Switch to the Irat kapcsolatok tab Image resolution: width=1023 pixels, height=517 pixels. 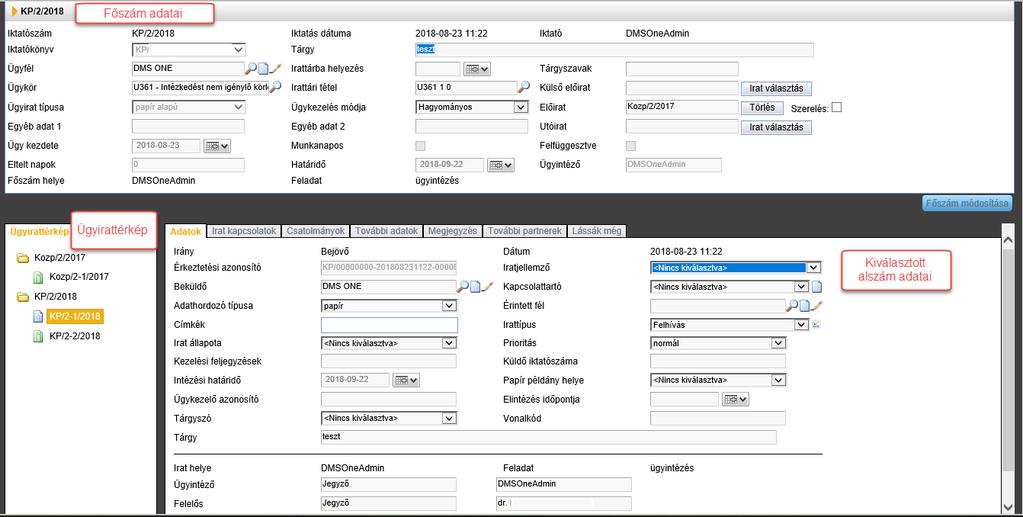(245, 231)
